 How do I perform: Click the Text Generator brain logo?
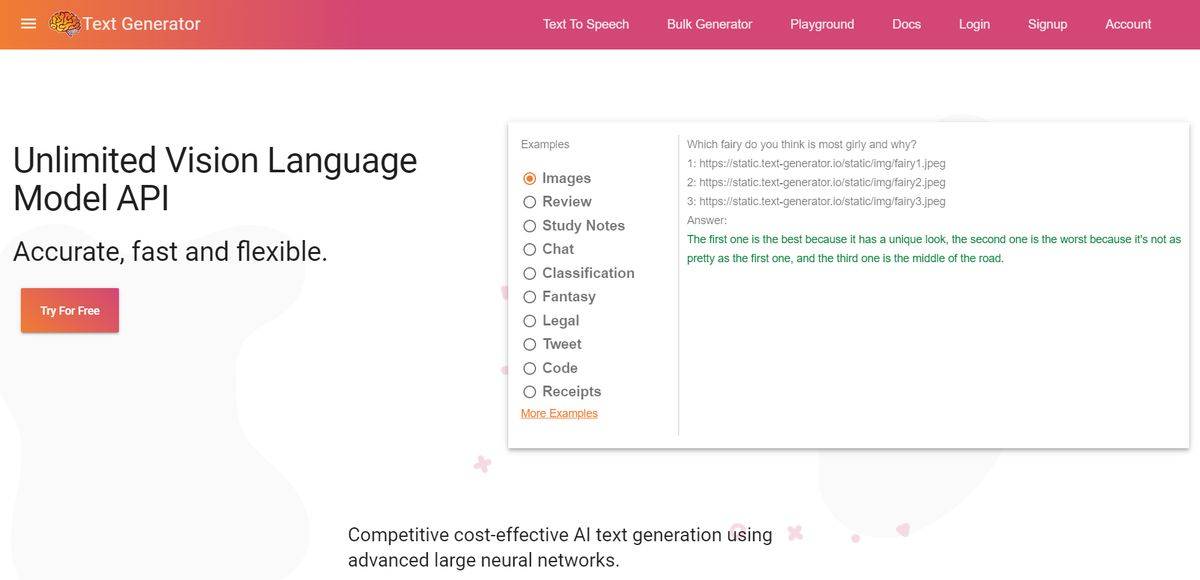66,22
